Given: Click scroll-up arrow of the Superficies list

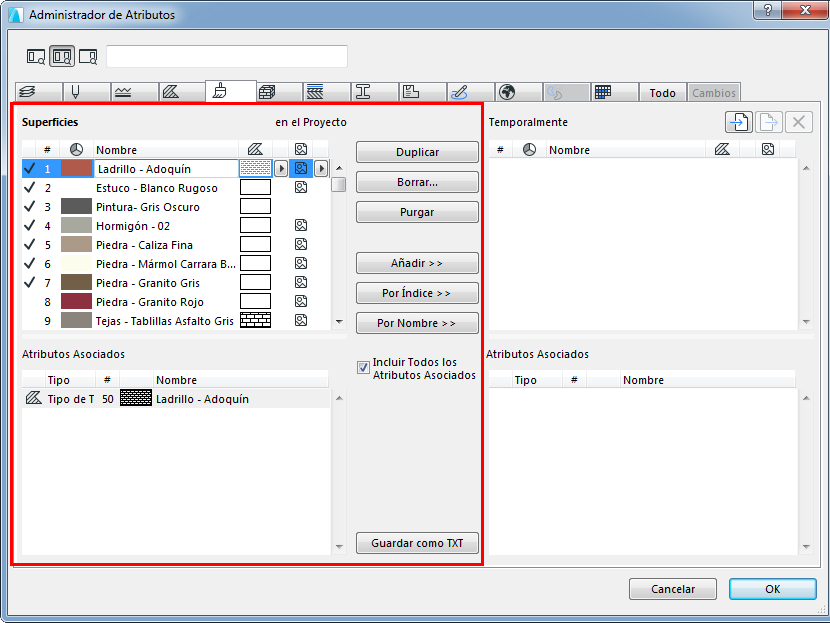Looking at the screenshot, I should (339, 168).
